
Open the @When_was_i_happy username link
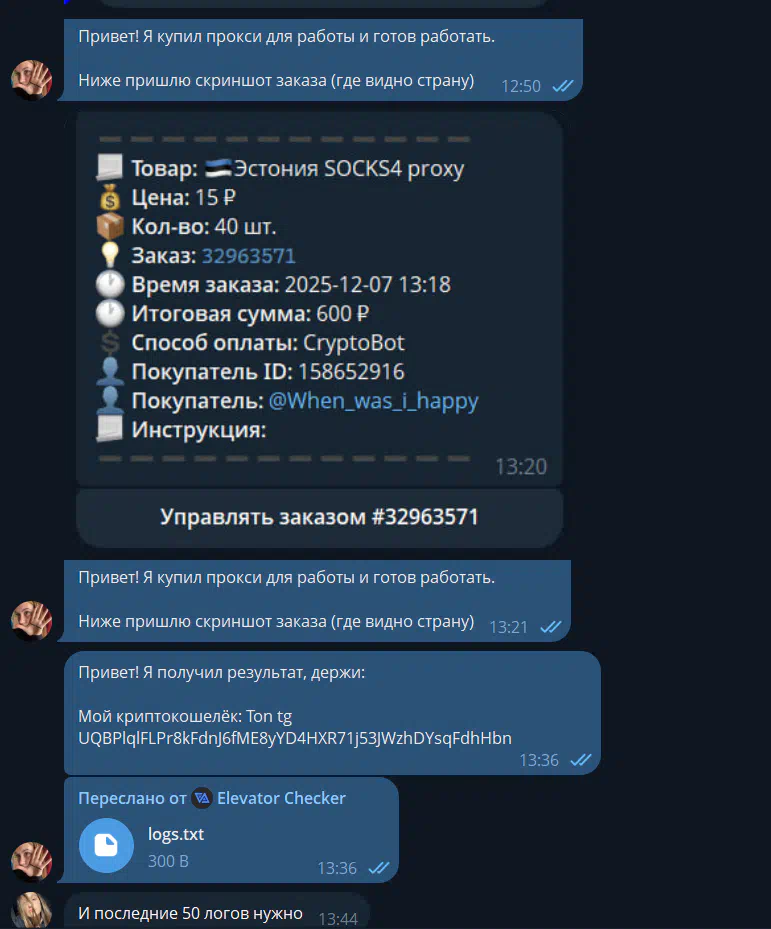(373, 401)
